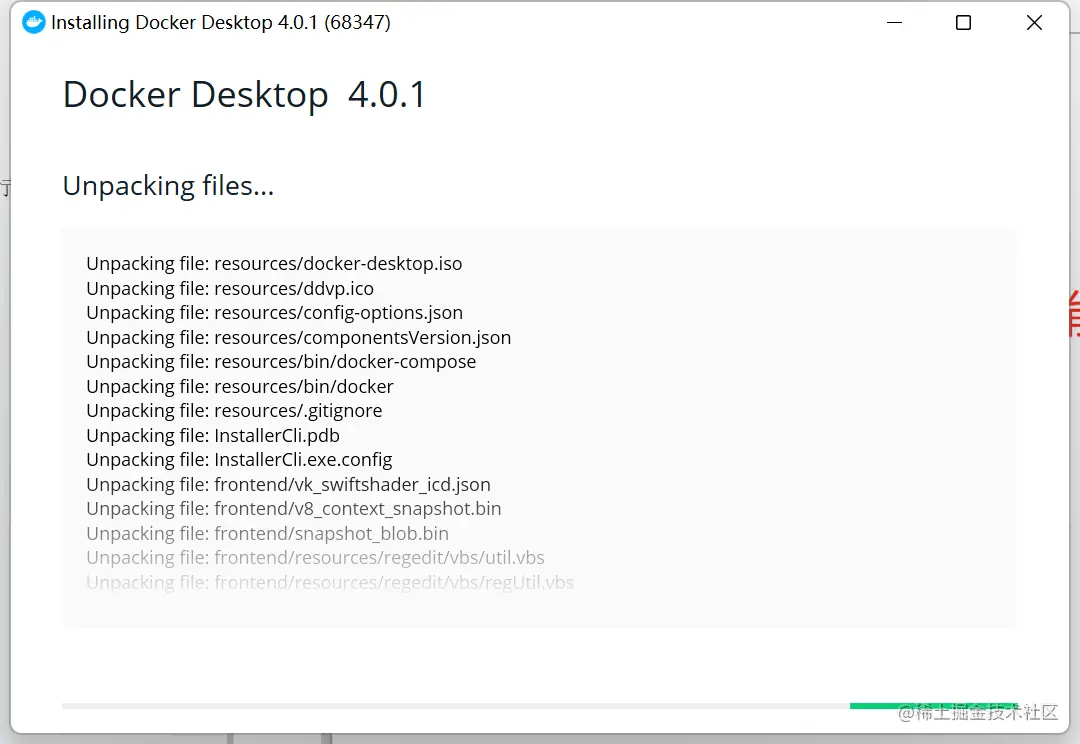Click the 'Unpacking files...' status text
The height and width of the screenshot is (744, 1080).
168,186
